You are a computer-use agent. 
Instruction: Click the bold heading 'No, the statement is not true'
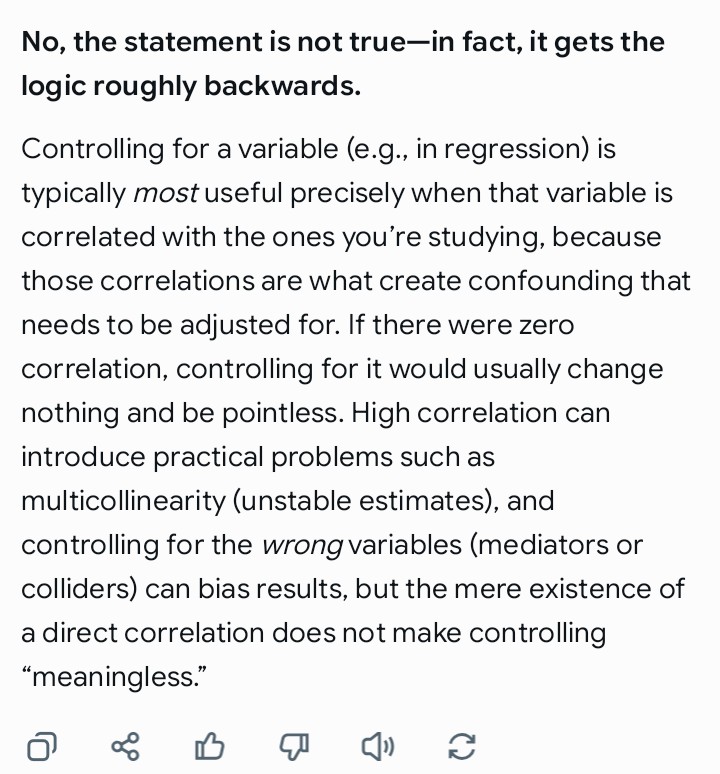[214, 42]
